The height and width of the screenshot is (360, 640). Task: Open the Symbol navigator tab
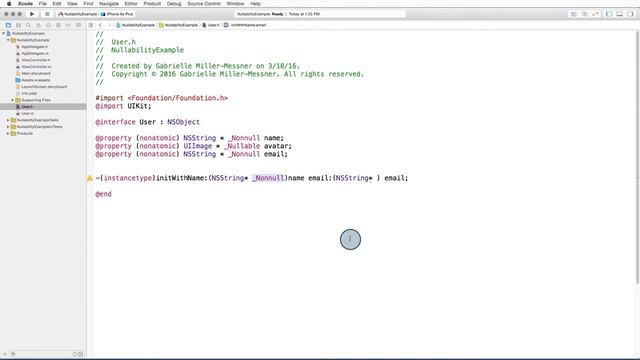pos(18,25)
